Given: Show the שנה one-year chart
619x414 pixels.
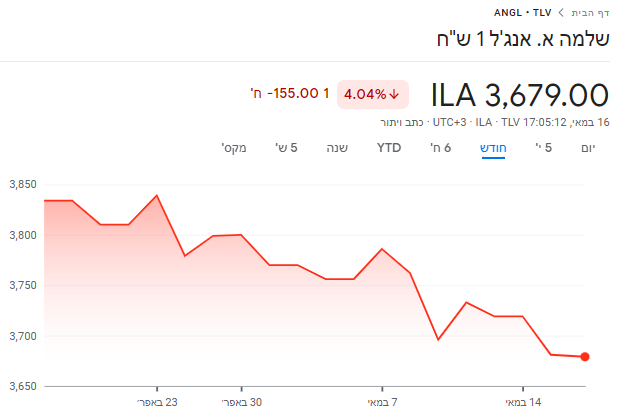Looking at the screenshot, I should click(x=337, y=148).
